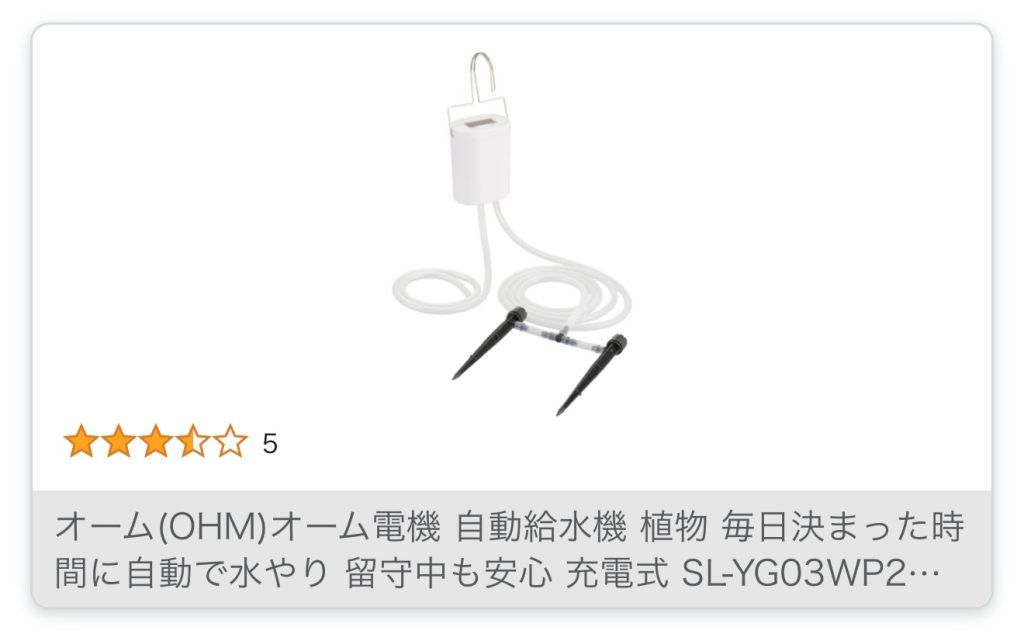Click the 充電式 text in the second line
The image size is (1024, 634).
coord(616,574)
